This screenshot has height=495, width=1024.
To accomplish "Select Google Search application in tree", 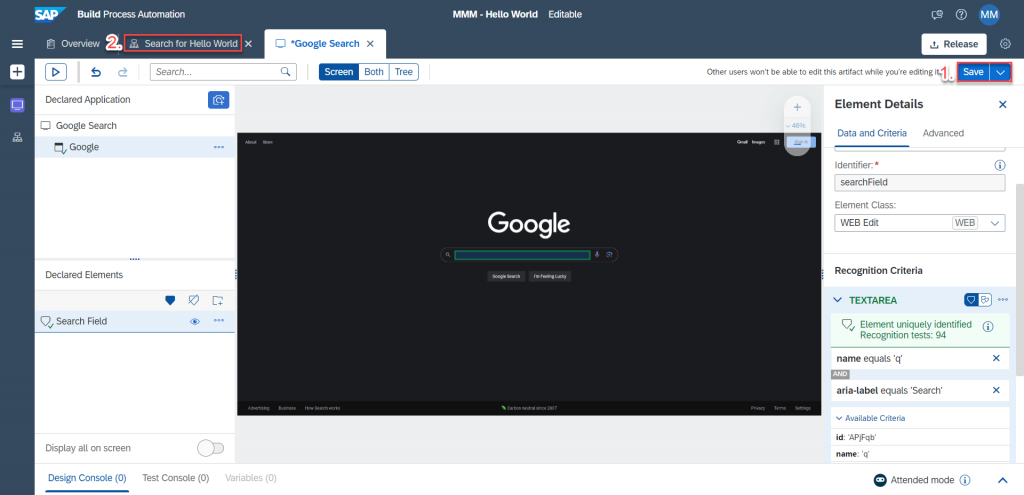I will pos(135,125).
